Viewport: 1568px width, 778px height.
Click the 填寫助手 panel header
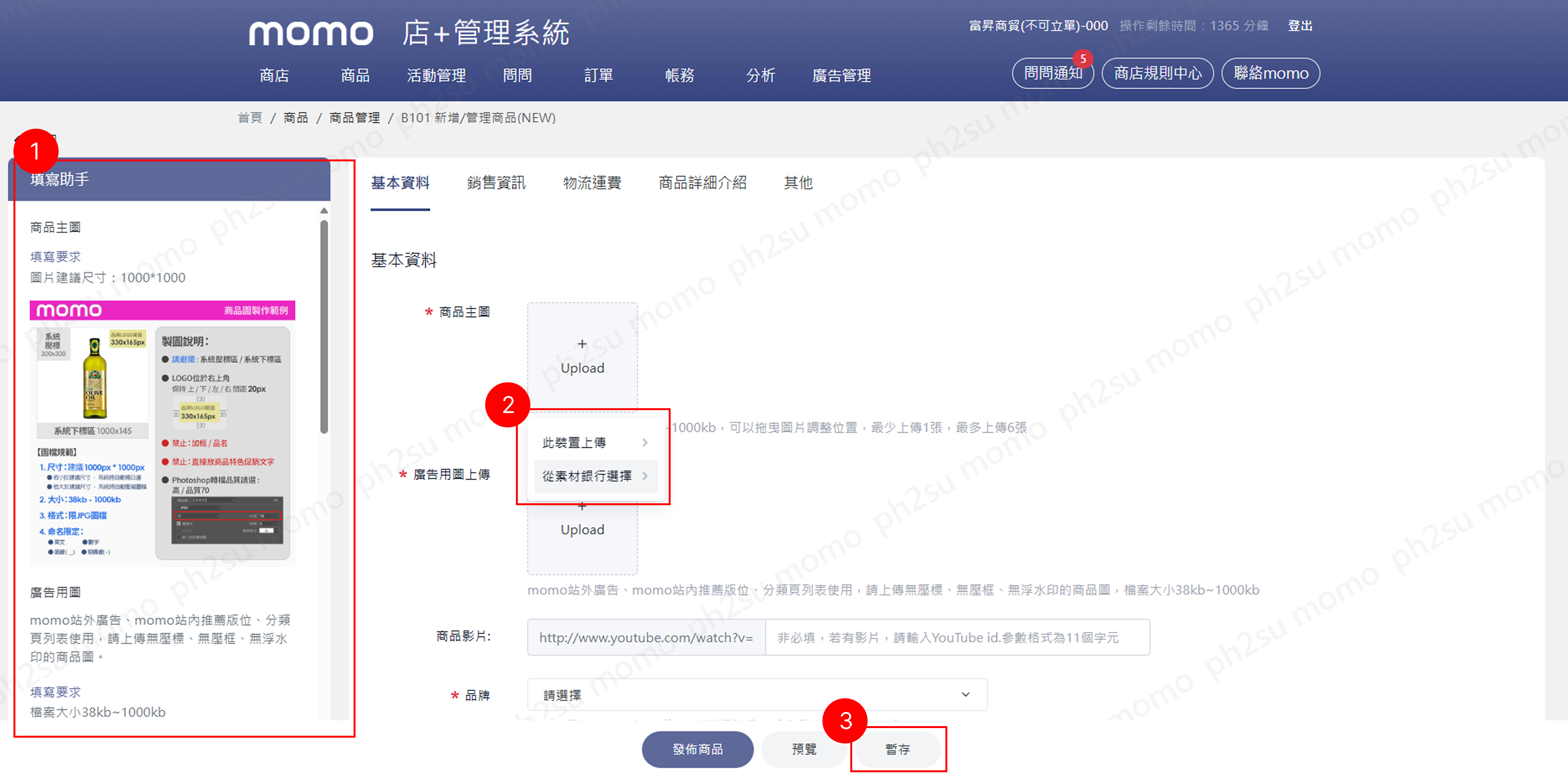(169, 179)
